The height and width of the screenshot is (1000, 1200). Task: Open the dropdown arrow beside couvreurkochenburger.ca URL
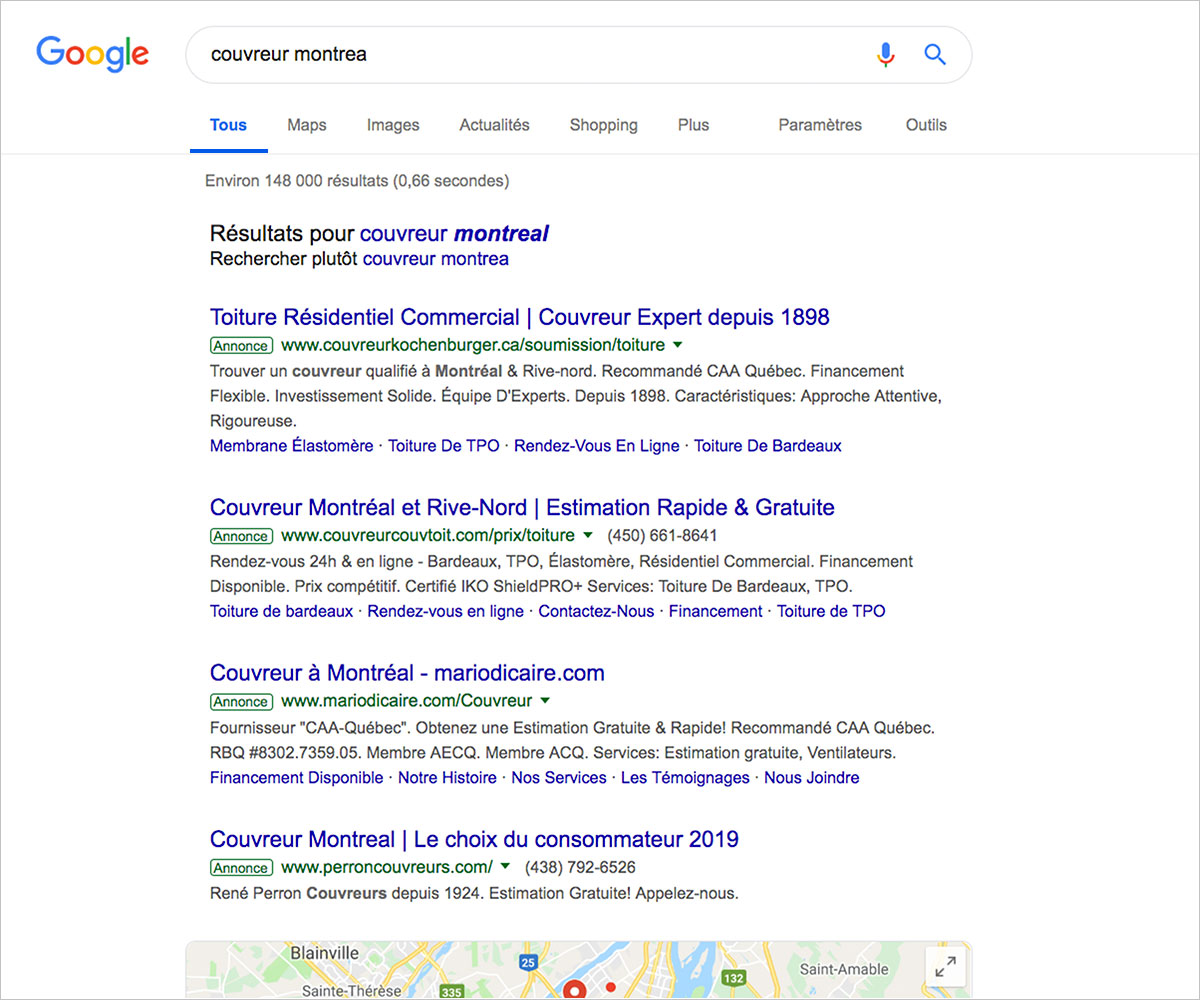[x=679, y=344]
